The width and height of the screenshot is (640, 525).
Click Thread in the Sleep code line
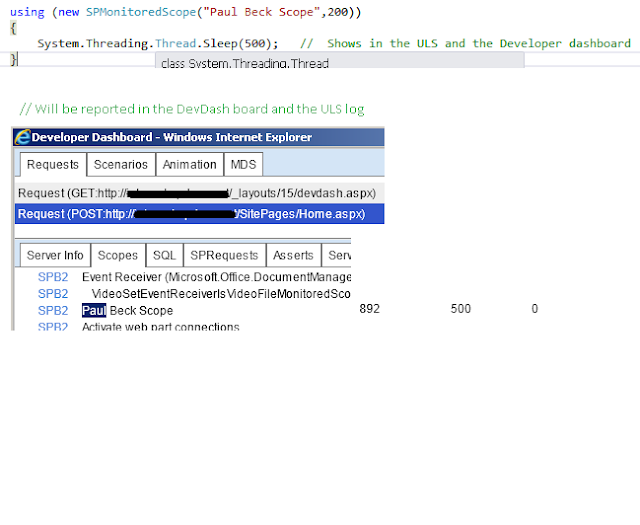pyautogui.click(x=176, y=43)
